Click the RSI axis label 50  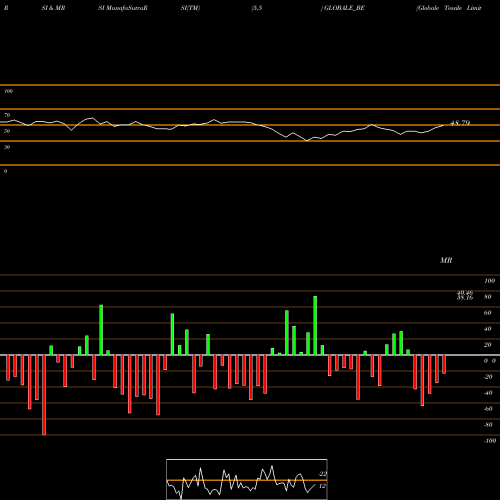(7, 131)
